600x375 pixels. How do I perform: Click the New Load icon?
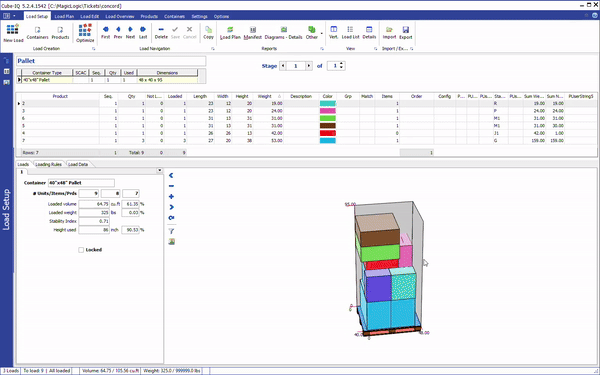[13, 33]
